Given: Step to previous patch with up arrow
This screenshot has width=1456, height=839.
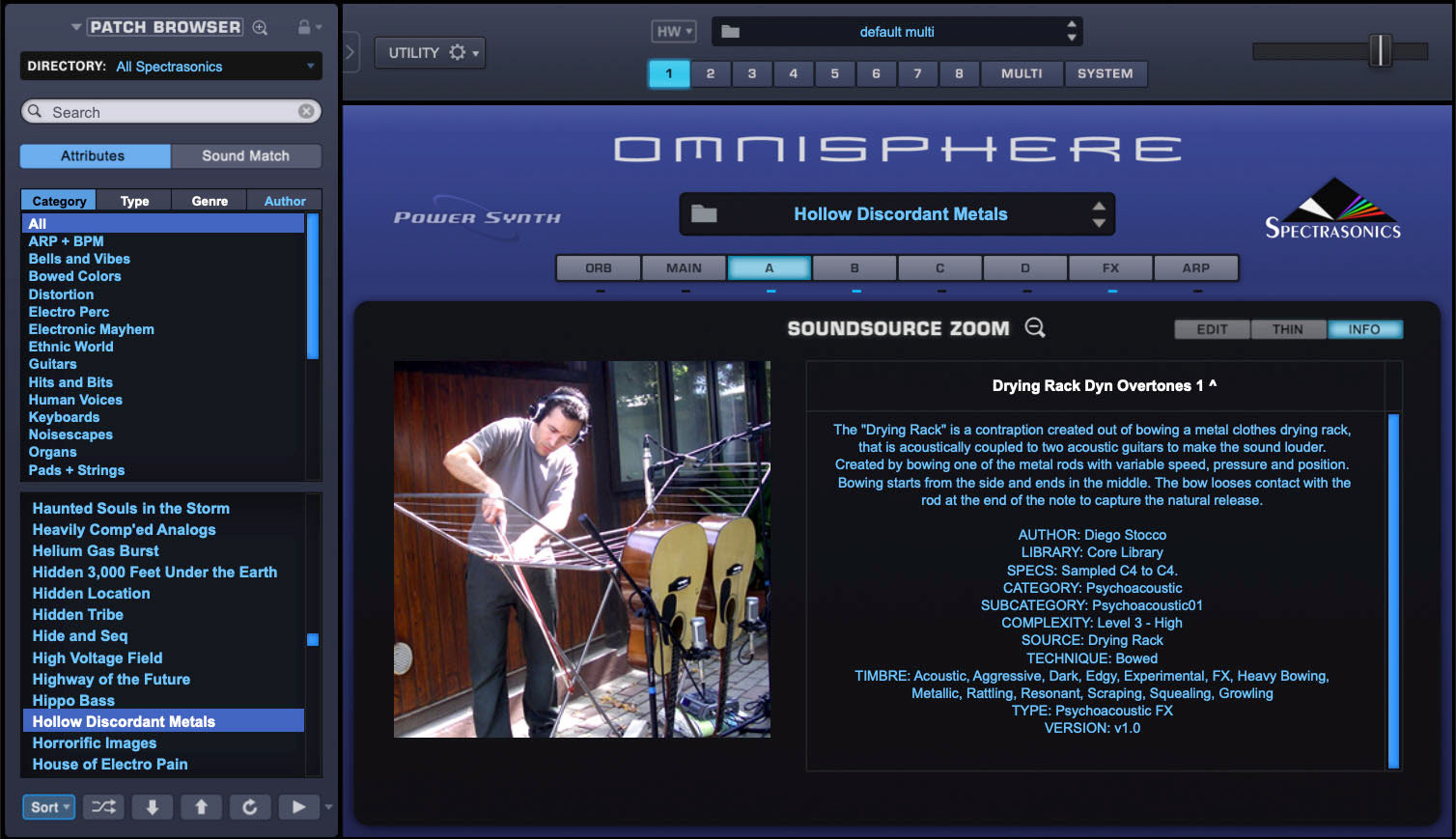Looking at the screenshot, I should pos(201,807).
